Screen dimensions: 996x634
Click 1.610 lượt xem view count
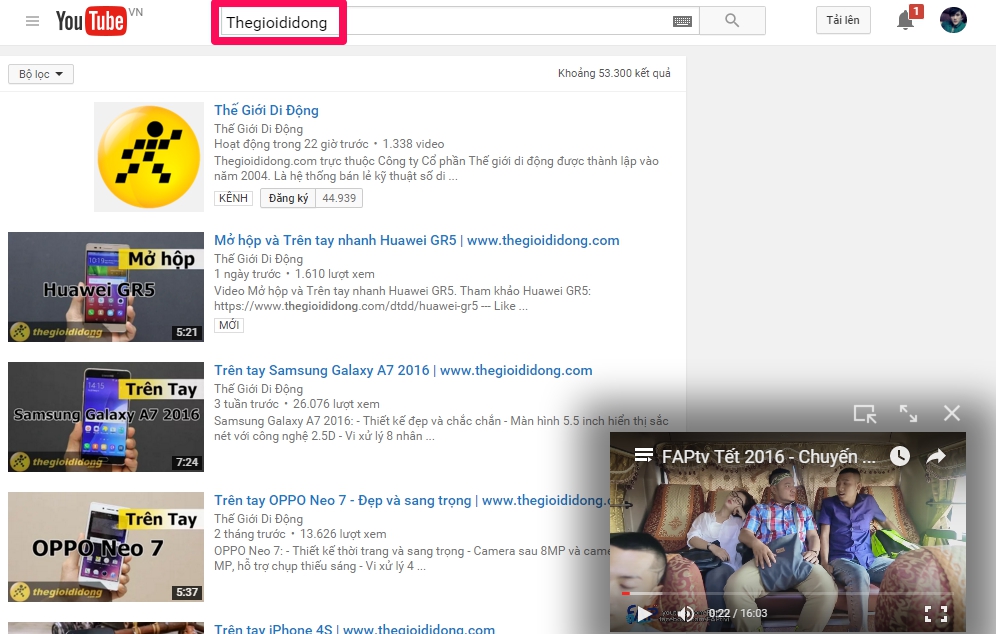(335, 274)
